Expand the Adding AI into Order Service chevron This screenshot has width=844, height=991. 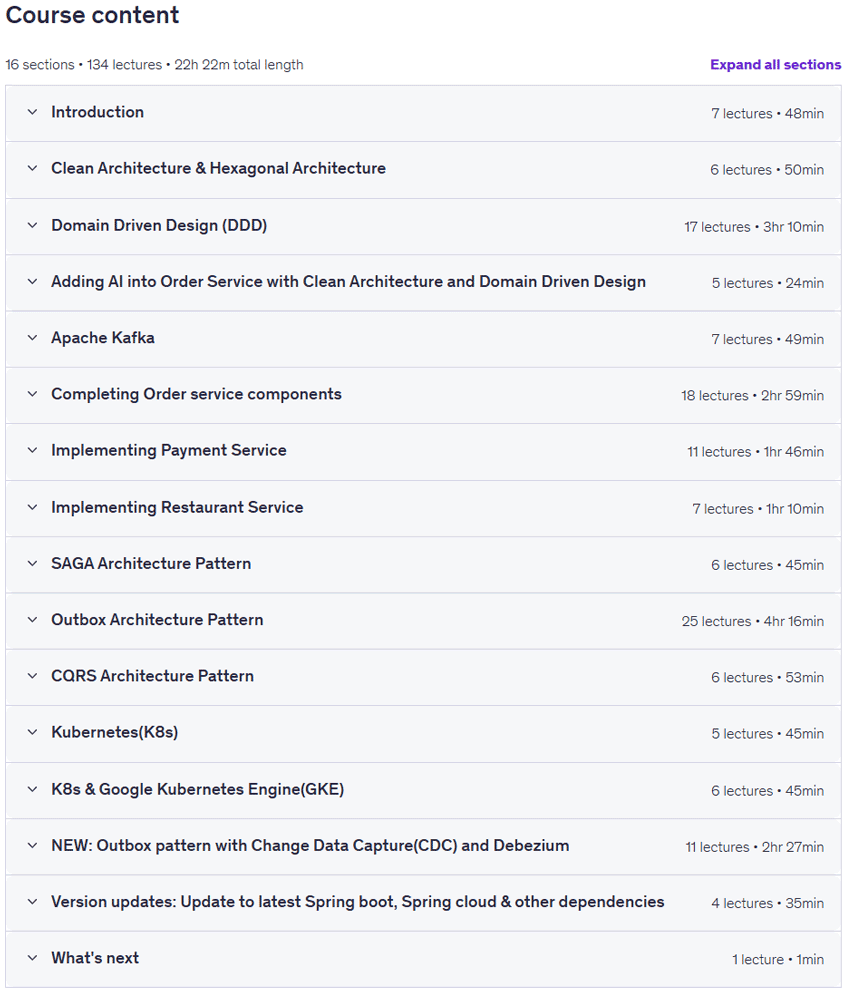(x=32, y=282)
